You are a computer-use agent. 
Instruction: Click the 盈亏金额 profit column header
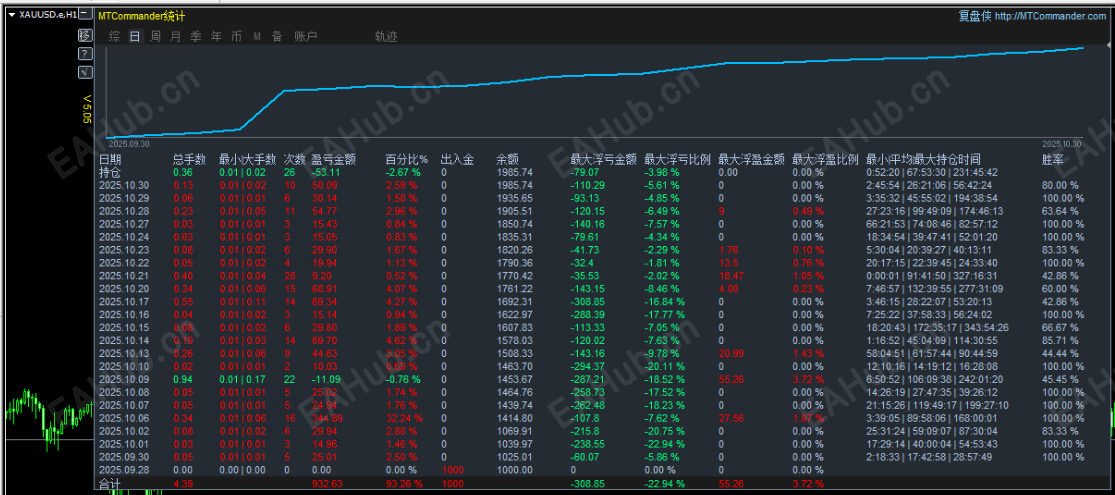point(334,159)
